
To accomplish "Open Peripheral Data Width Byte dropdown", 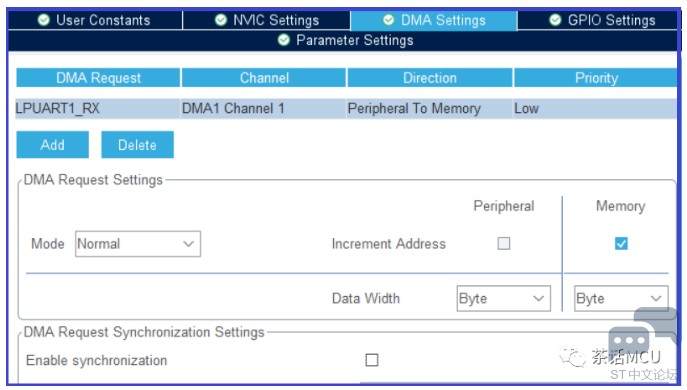I will (x=503, y=298).
